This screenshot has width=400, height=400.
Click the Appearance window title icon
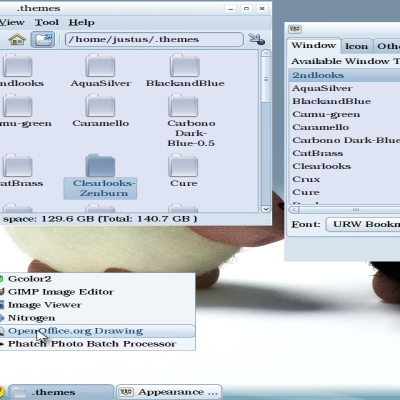point(295,29)
